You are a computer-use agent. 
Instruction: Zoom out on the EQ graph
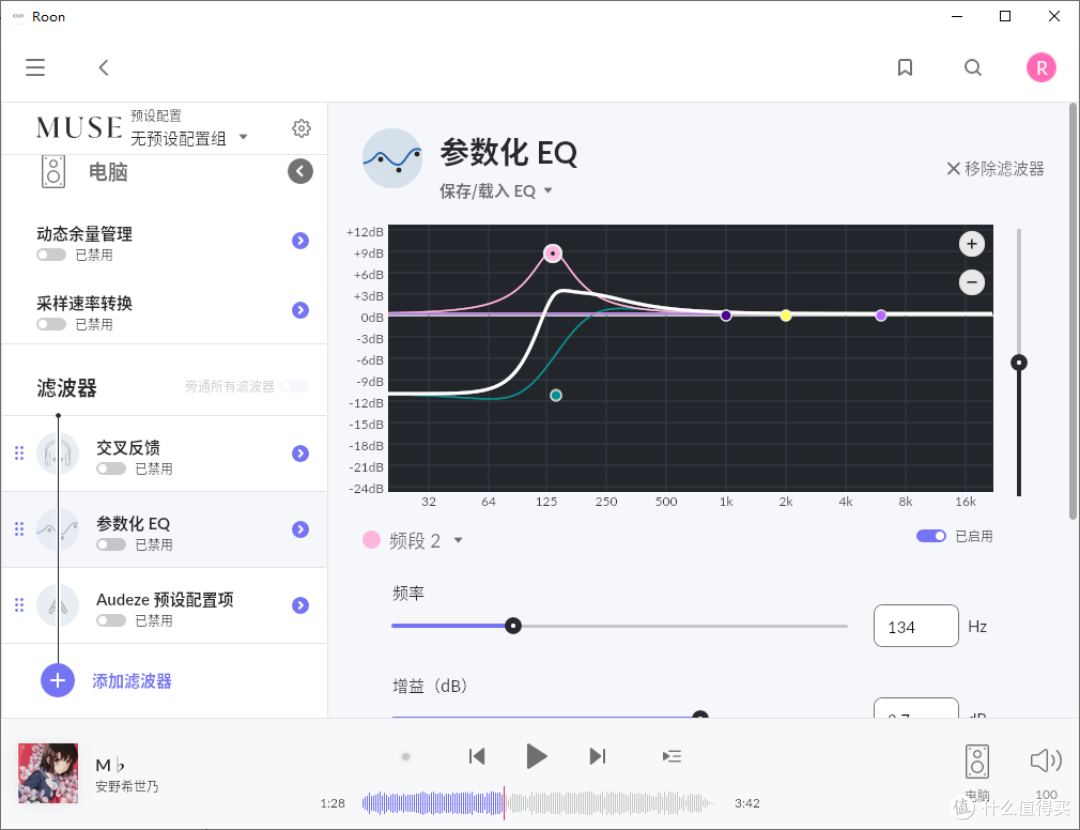971,282
